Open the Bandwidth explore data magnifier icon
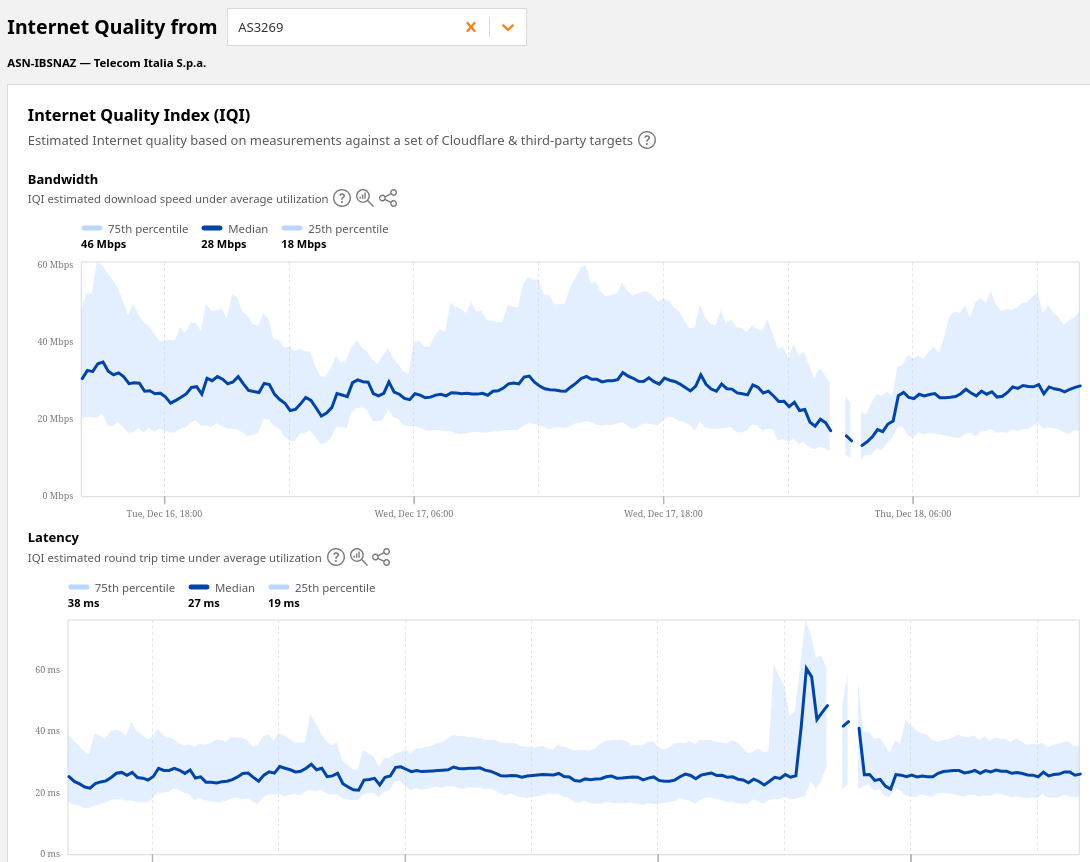 [x=365, y=198]
